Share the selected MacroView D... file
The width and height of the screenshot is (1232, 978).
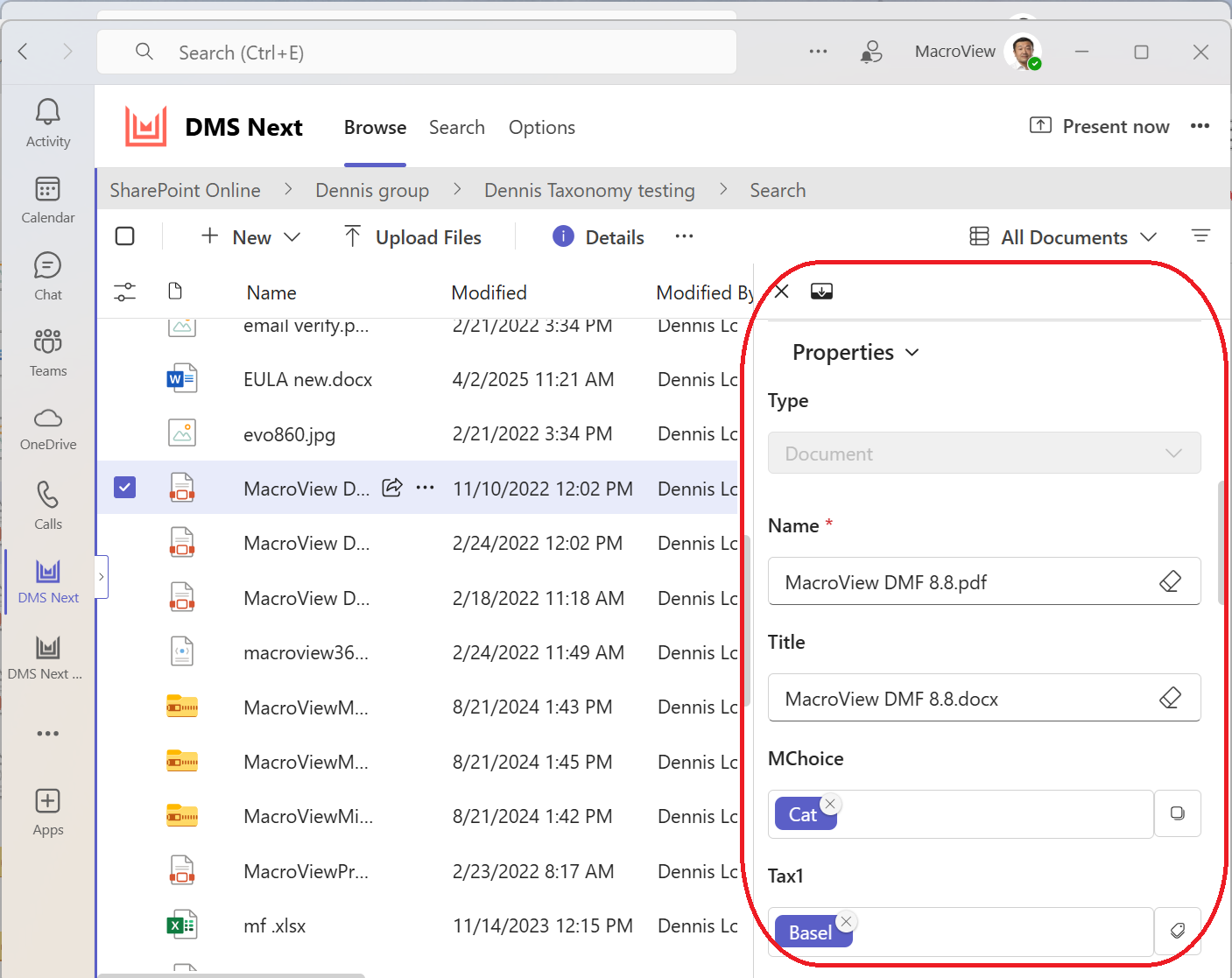pyautogui.click(x=392, y=488)
